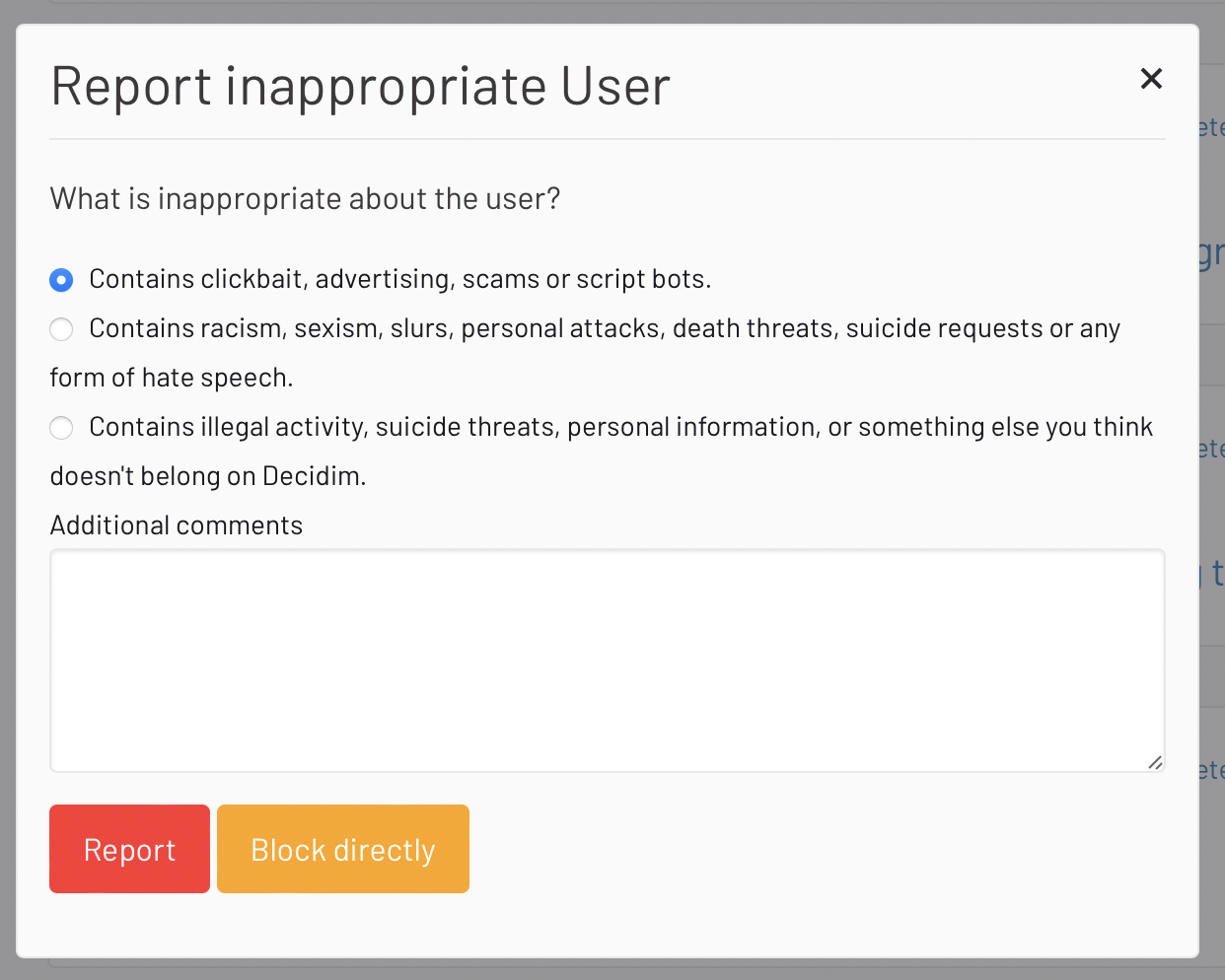
Task: Click the "Contains illegal activity" label text
Action: pos(620,428)
